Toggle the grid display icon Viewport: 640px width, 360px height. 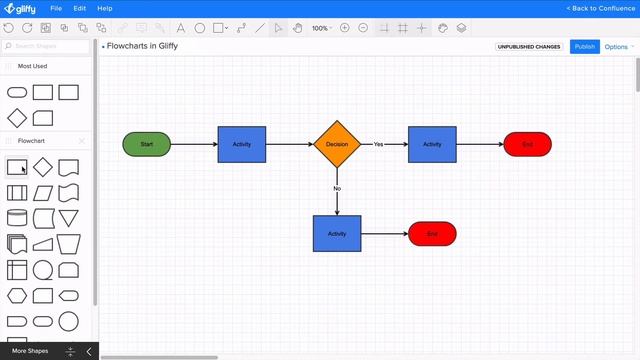[x=403, y=28]
